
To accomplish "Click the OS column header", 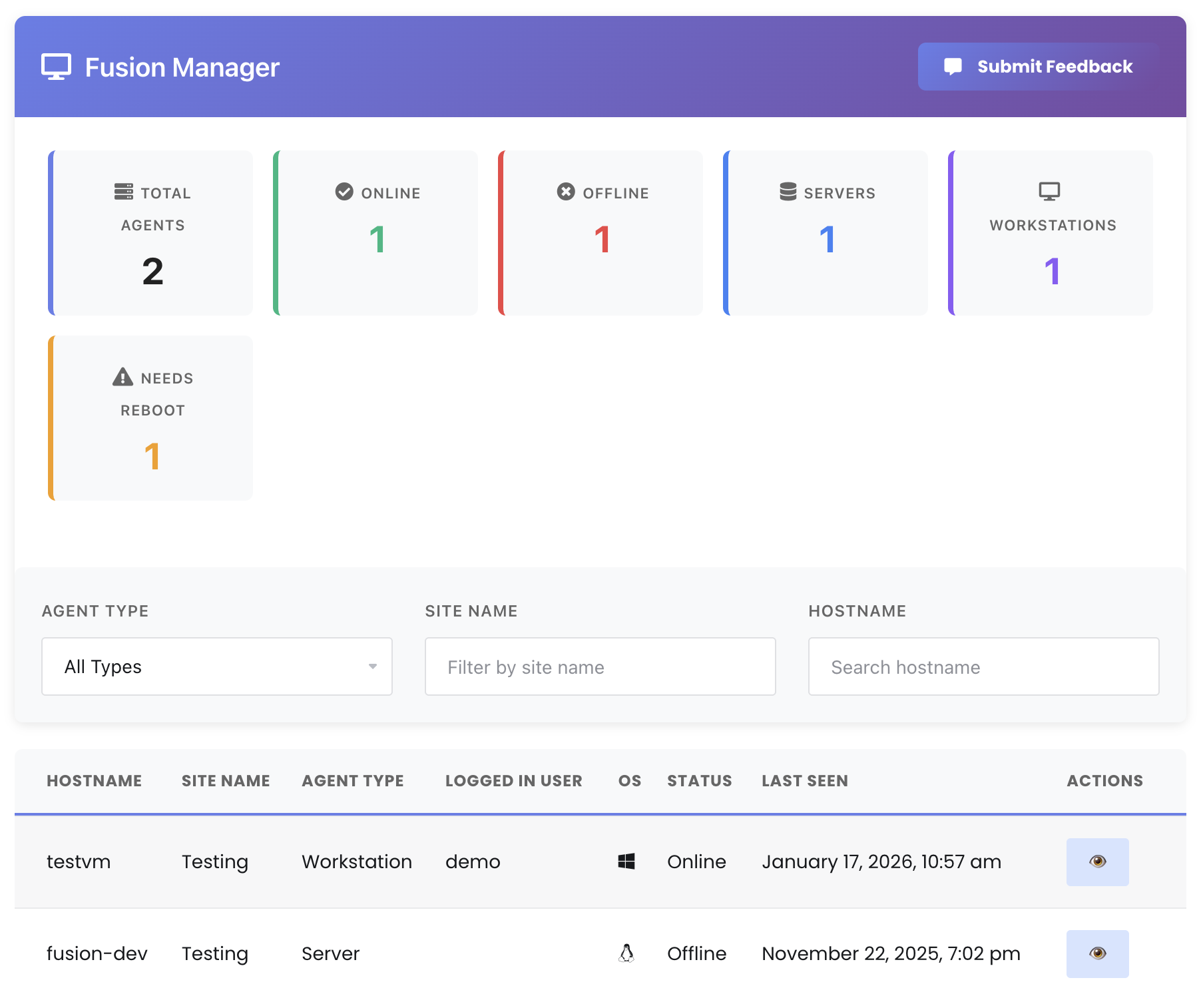I will click(x=630, y=781).
